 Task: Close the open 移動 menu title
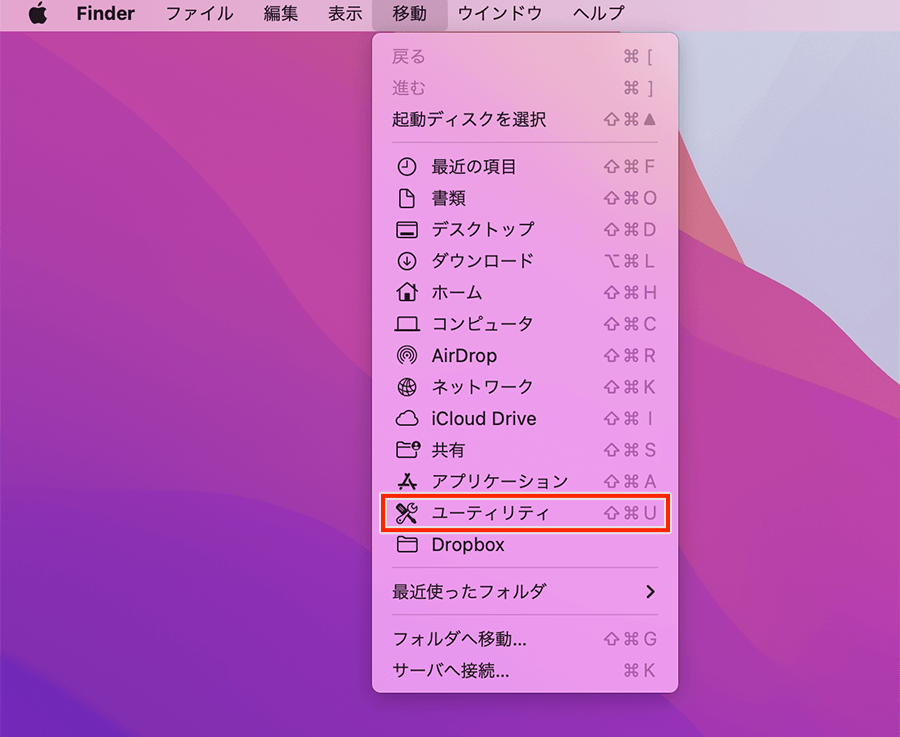pyautogui.click(x=409, y=13)
